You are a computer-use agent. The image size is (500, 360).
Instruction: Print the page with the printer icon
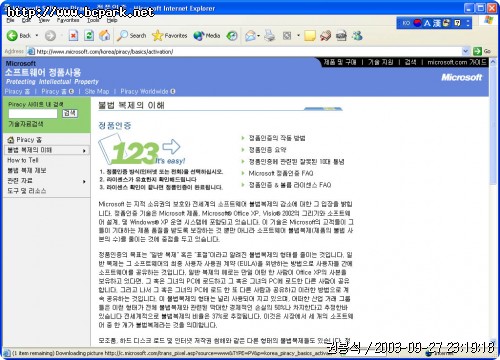click(270, 35)
